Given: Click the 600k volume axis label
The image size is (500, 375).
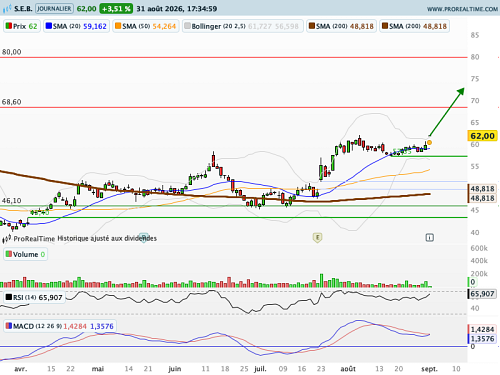Looking at the screenshot, I should pos(479,248).
